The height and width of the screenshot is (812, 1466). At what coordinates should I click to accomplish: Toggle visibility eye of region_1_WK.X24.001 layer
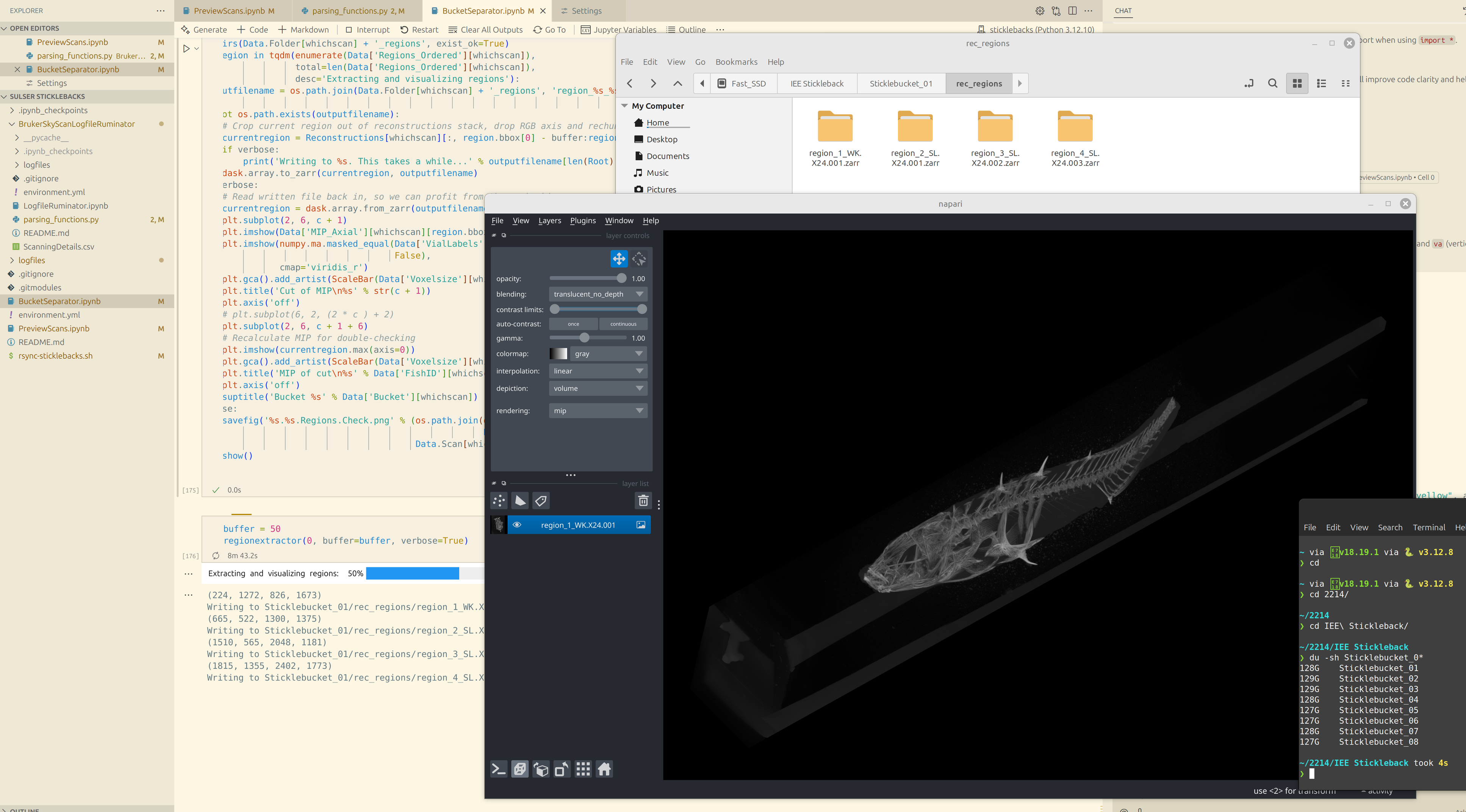517,525
